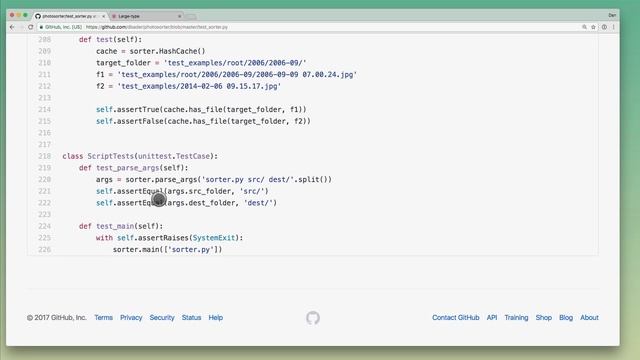Reload the page with the refresh icon

[31, 27]
